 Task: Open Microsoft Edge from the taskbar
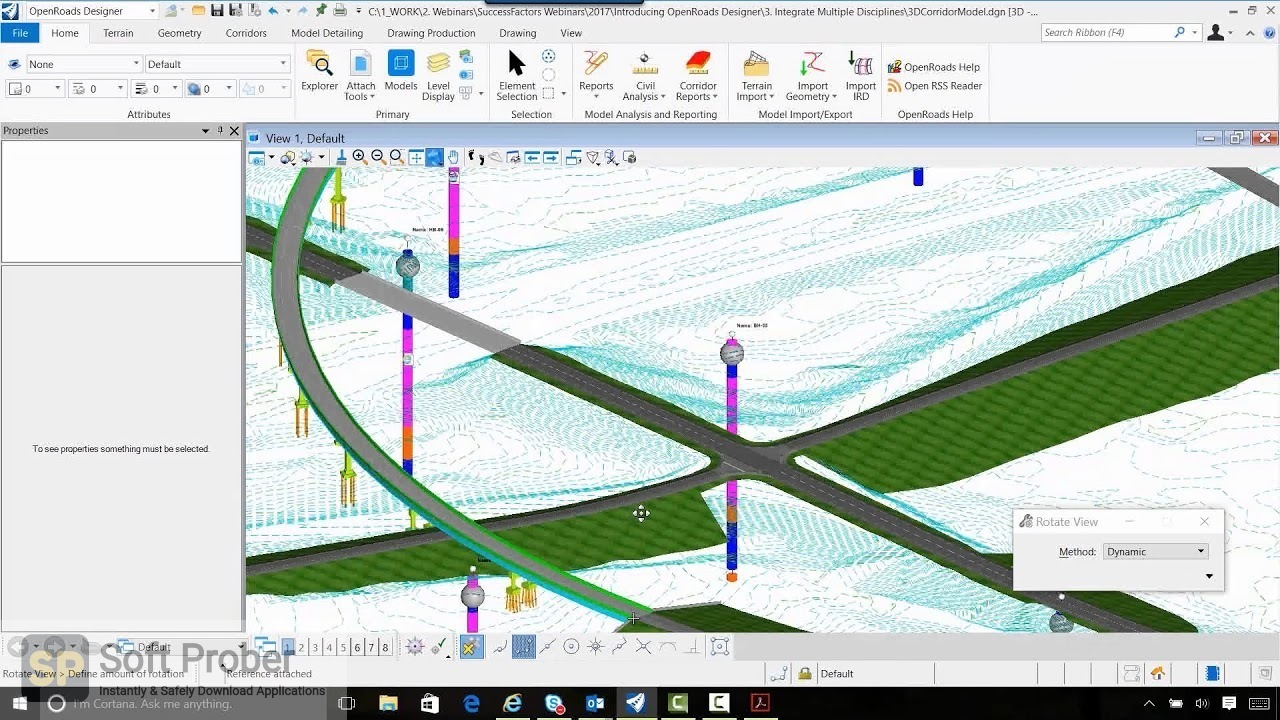[x=471, y=703]
